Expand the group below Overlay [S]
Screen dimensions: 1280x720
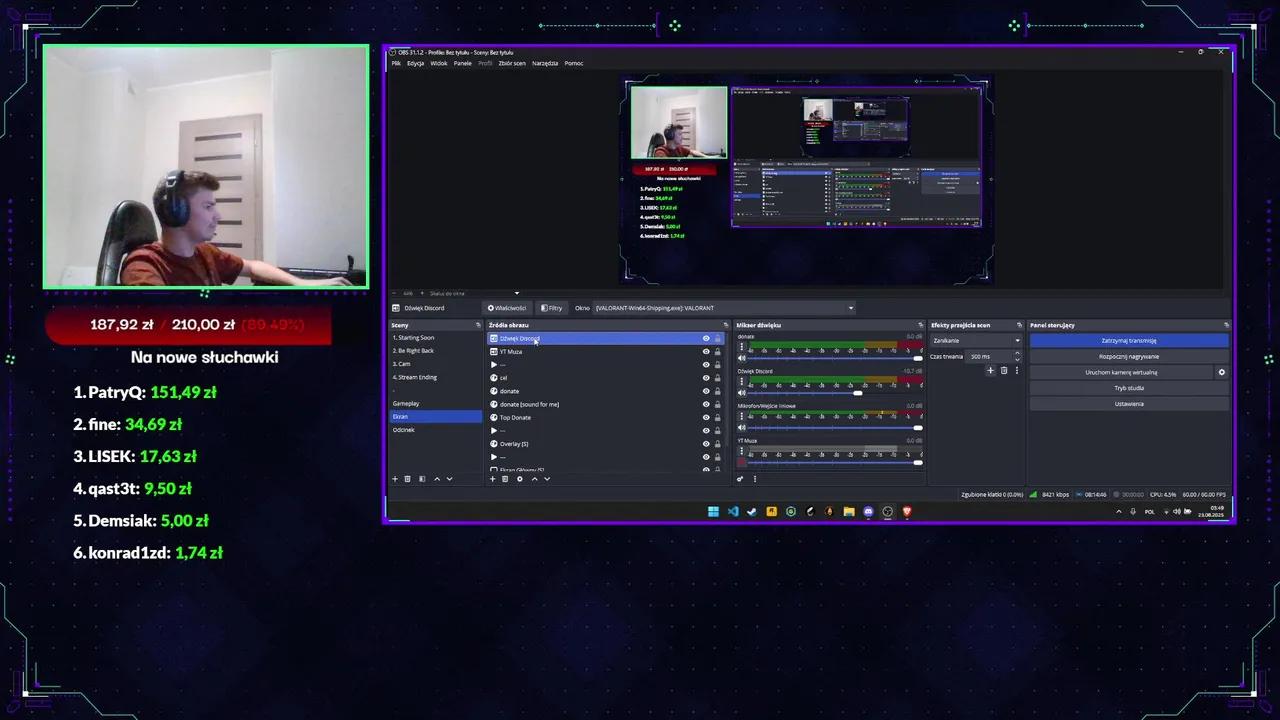(494, 457)
